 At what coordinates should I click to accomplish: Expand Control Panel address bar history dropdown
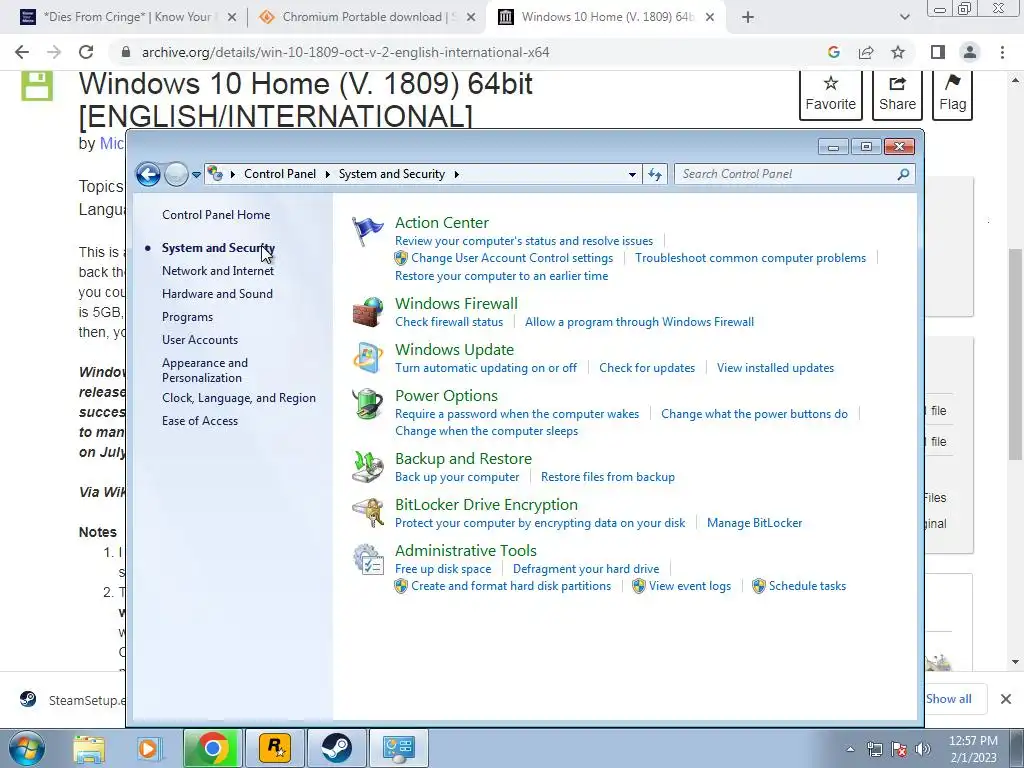632,174
